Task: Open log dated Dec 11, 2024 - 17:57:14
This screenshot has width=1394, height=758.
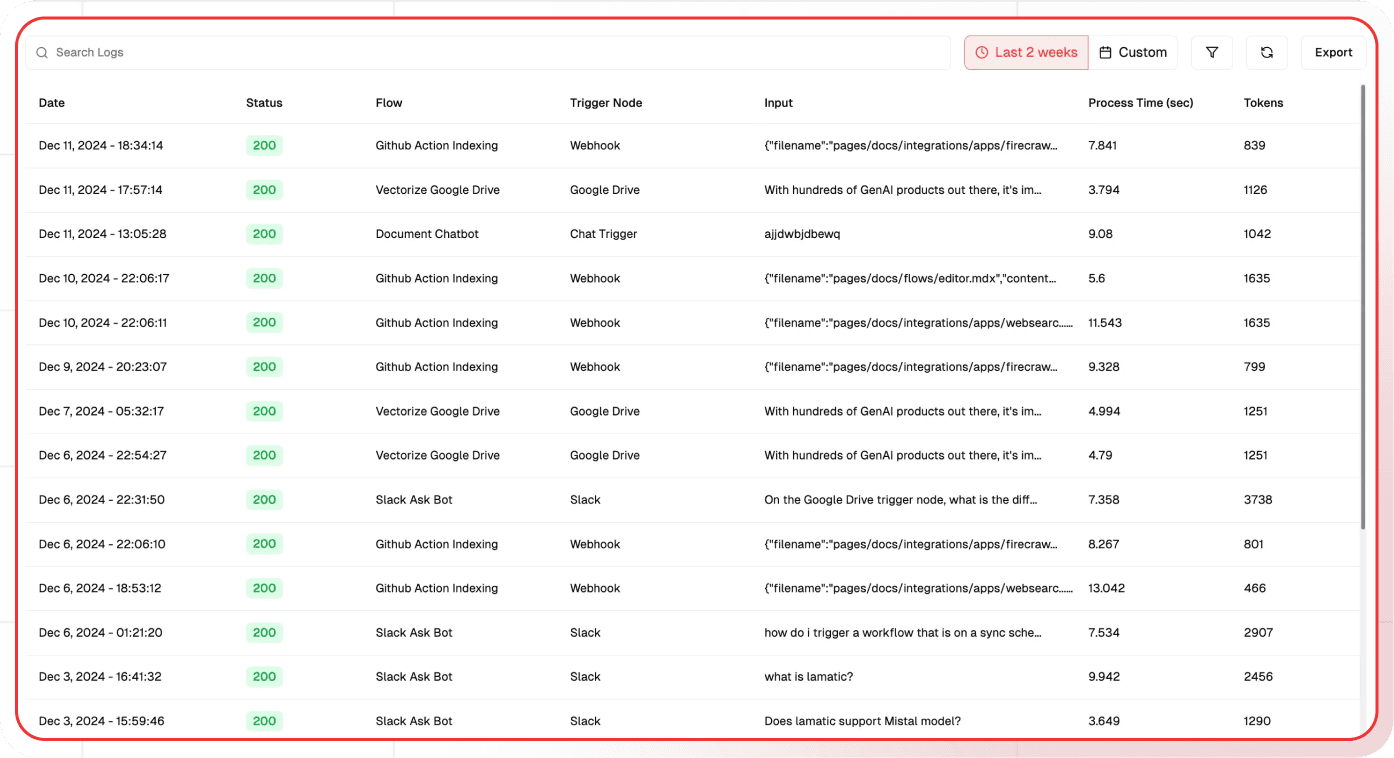Action: click(692, 190)
